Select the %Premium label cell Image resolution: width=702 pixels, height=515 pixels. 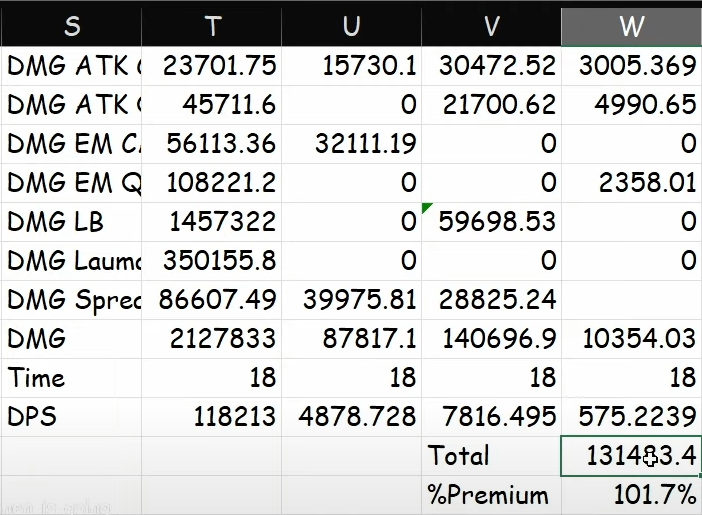492,495
